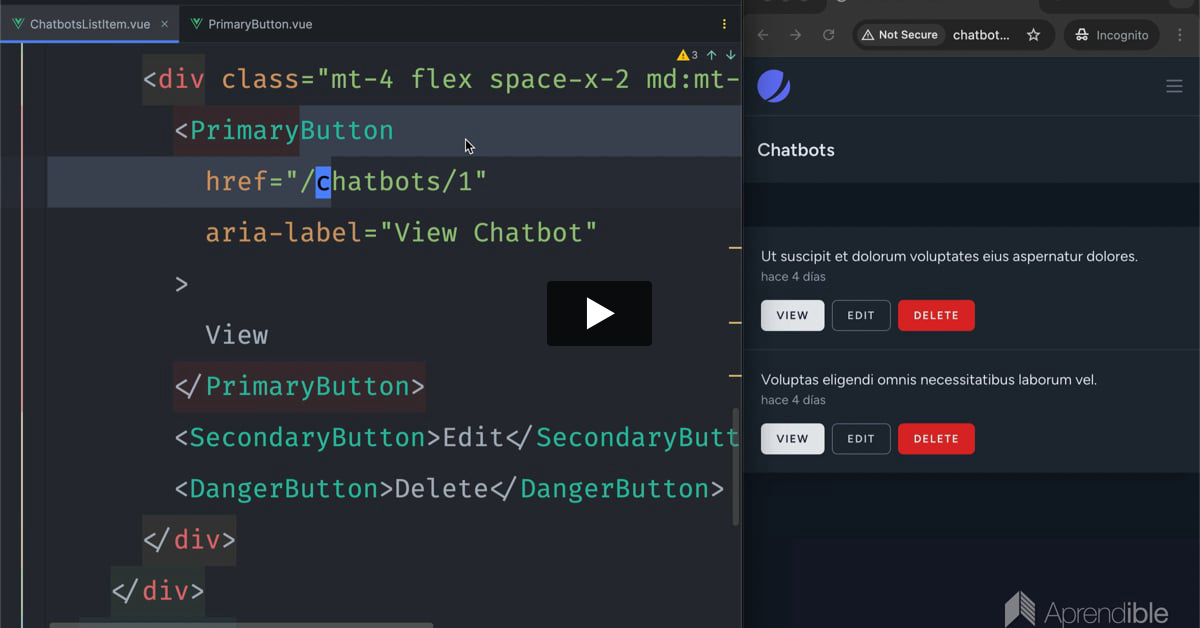Image resolution: width=1200 pixels, height=628 pixels.
Task: Click the browser back arrow
Action: 763,35
